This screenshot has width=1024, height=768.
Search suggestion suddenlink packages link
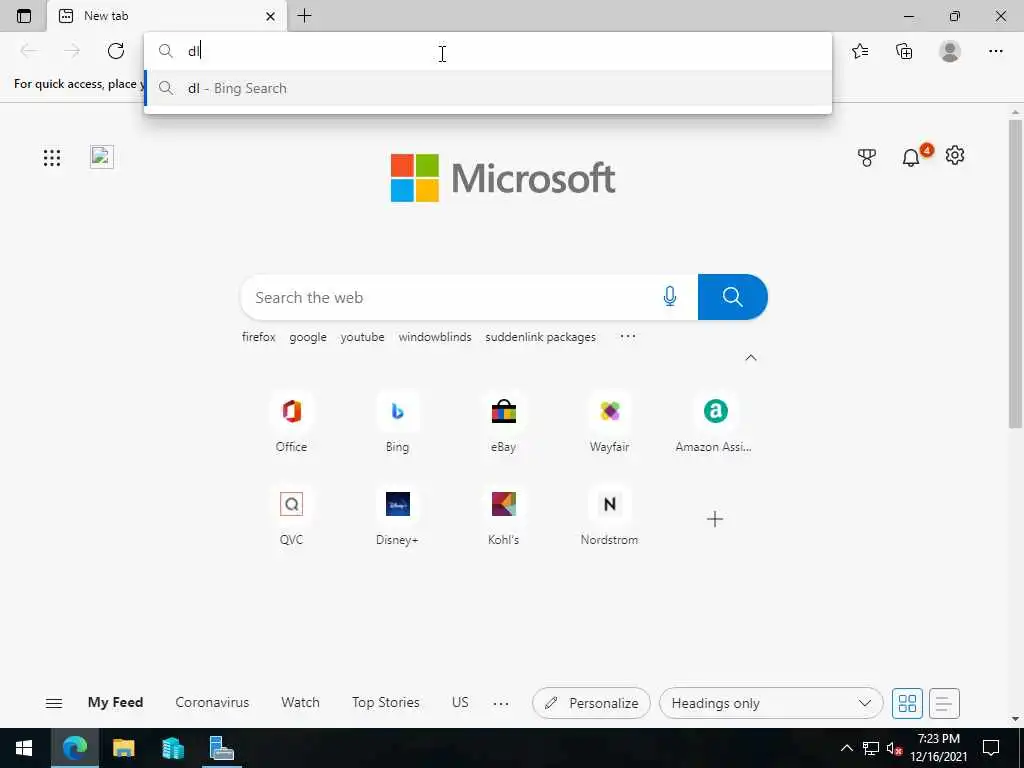pyautogui.click(x=540, y=337)
